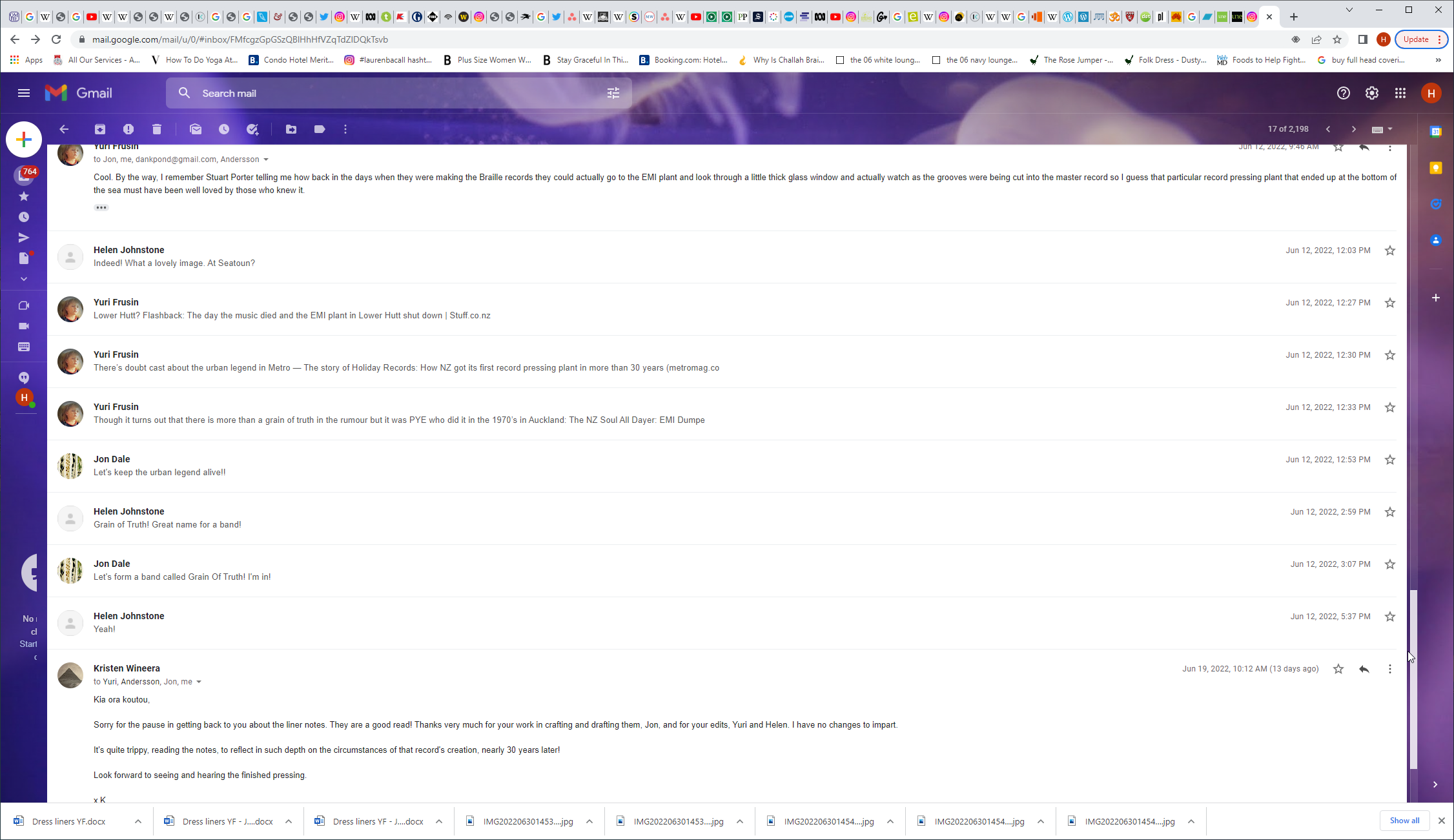The width and height of the screenshot is (1454, 840).
Task: Open Google Keep side panel
Action: tap(1436, 168)
